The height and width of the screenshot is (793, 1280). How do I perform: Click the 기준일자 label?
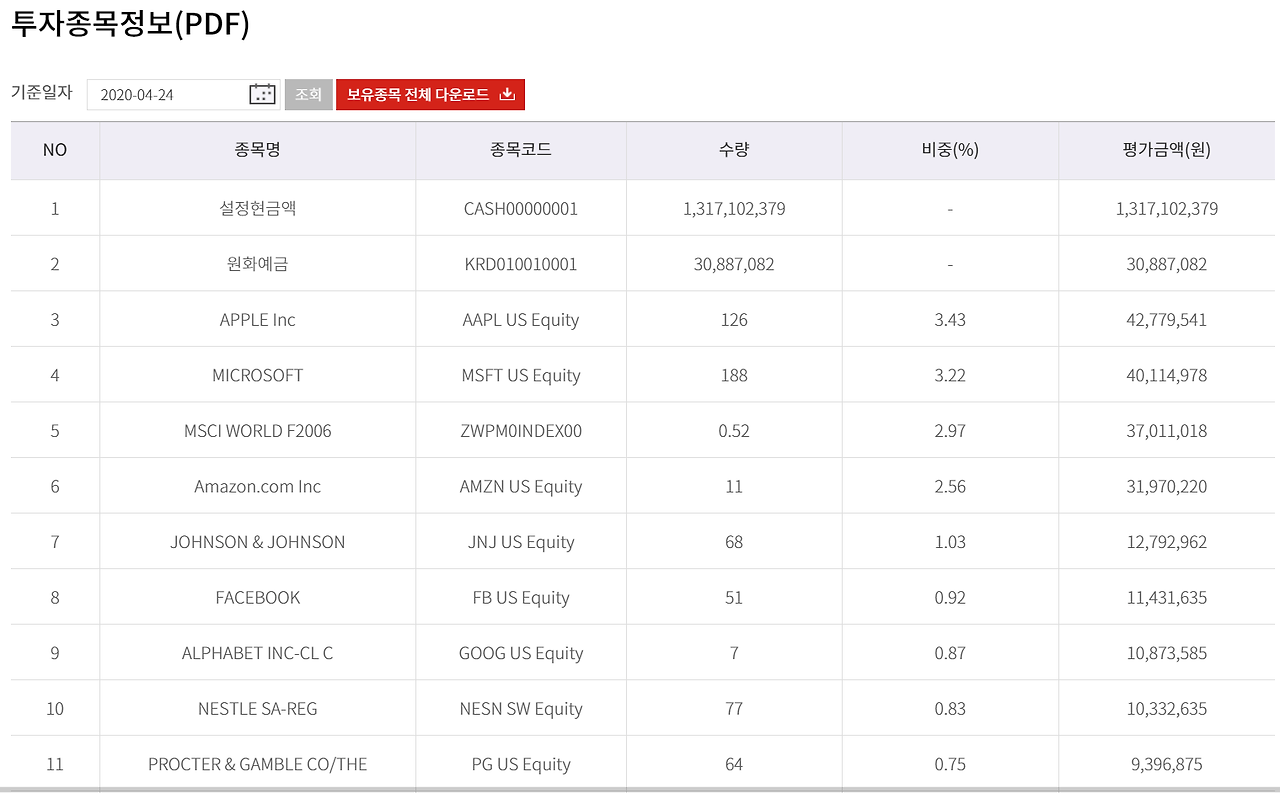(x=42, y=92)
